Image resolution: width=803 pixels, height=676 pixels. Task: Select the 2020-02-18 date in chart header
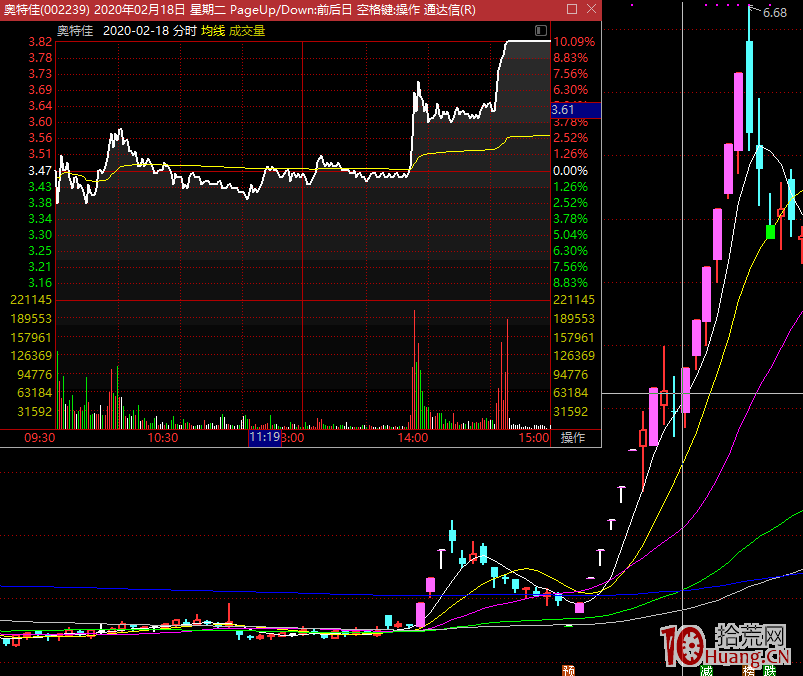coord(136,31)
